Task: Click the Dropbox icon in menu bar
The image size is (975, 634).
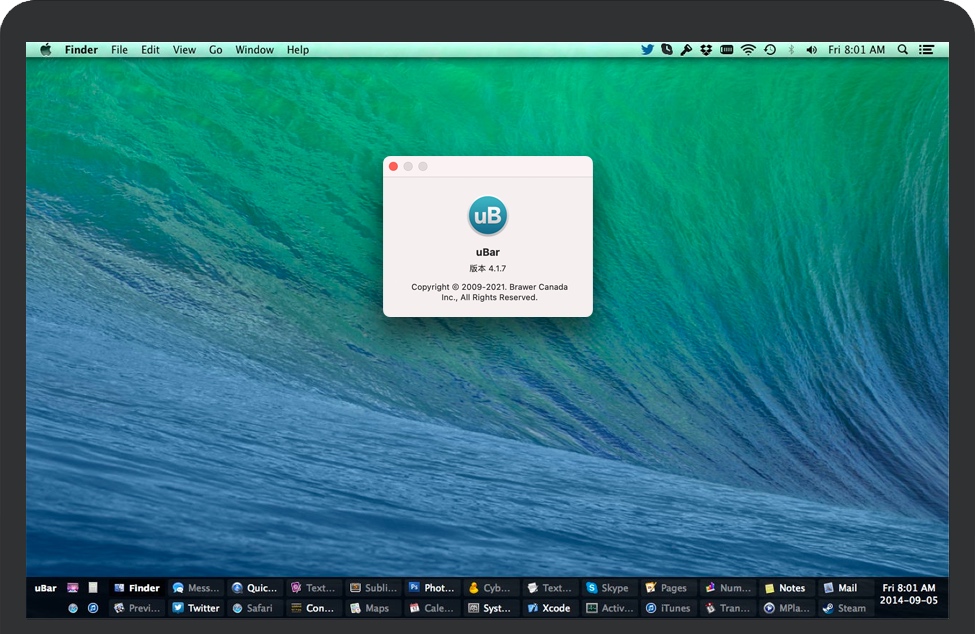Action: 706,50
